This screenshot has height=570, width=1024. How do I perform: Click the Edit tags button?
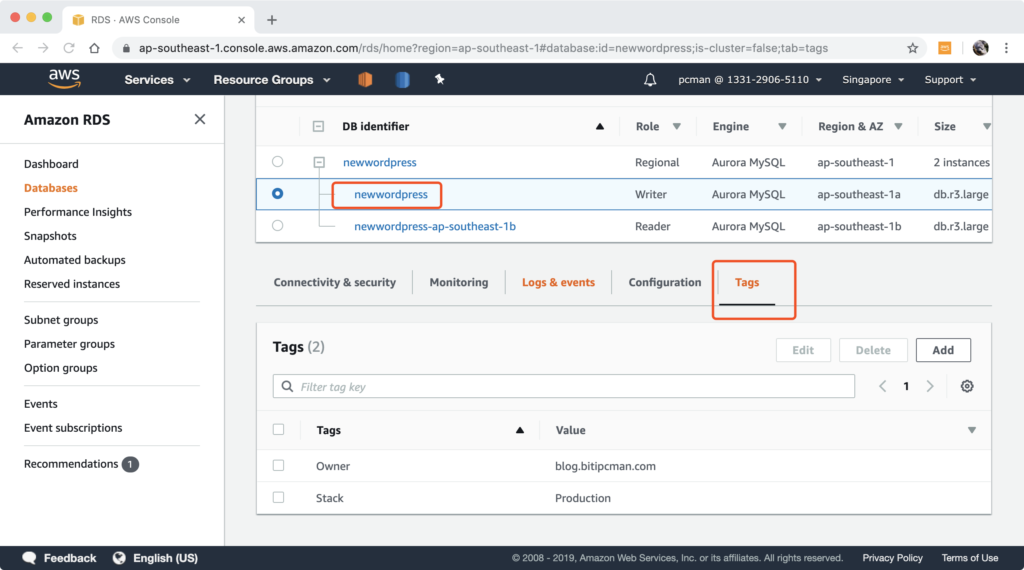(x=803, y=350)
